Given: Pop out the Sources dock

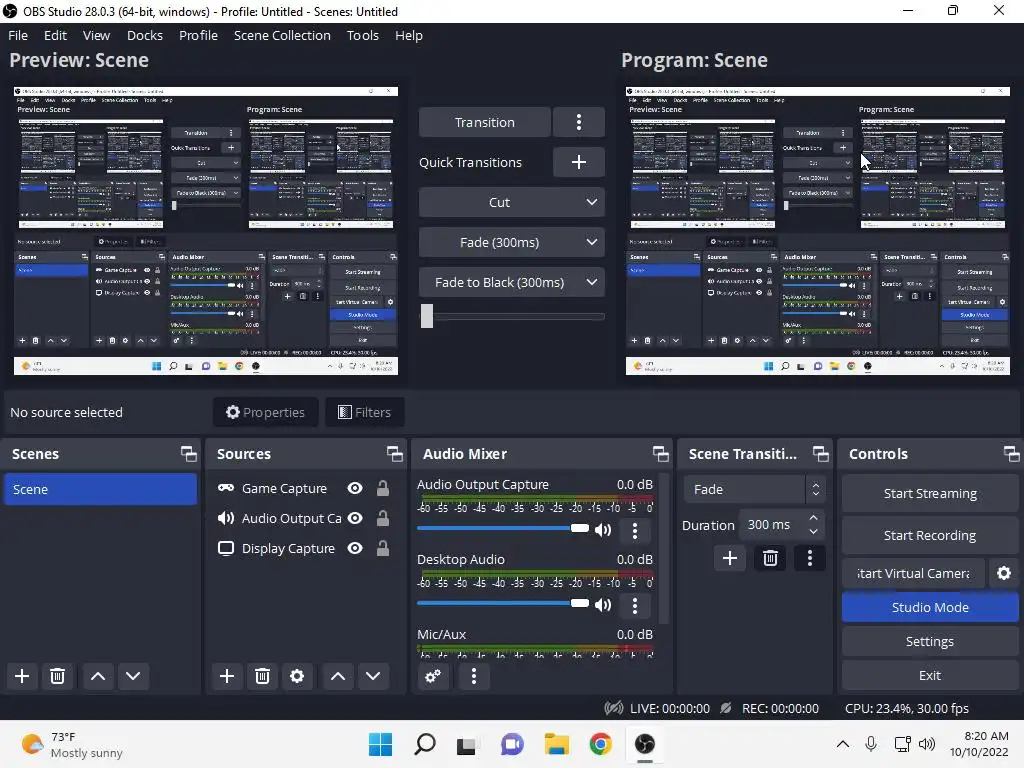Looking at the screenshot, I should coord(394,453).
